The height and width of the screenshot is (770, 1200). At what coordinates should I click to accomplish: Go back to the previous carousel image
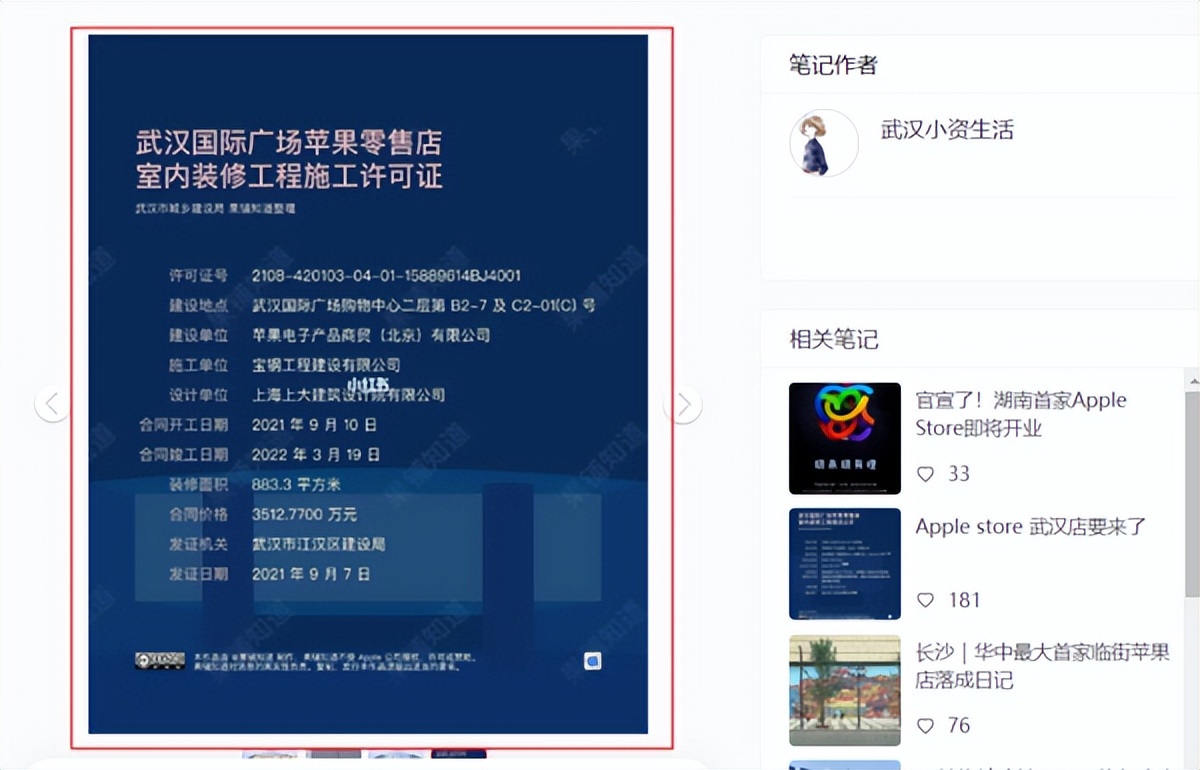[52, 403]
